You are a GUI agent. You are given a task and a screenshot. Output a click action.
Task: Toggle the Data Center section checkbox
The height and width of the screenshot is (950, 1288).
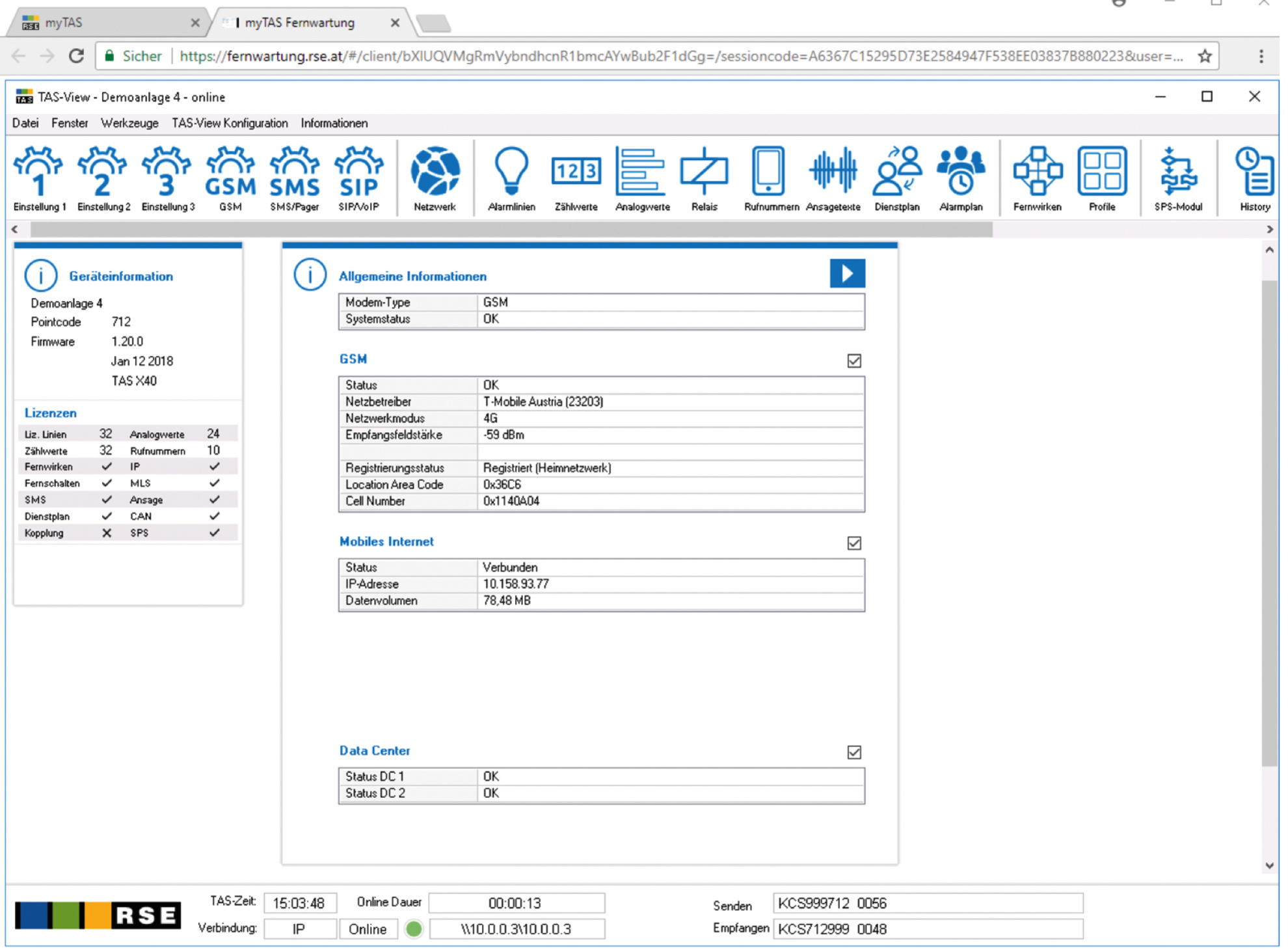tap(854, 752)
